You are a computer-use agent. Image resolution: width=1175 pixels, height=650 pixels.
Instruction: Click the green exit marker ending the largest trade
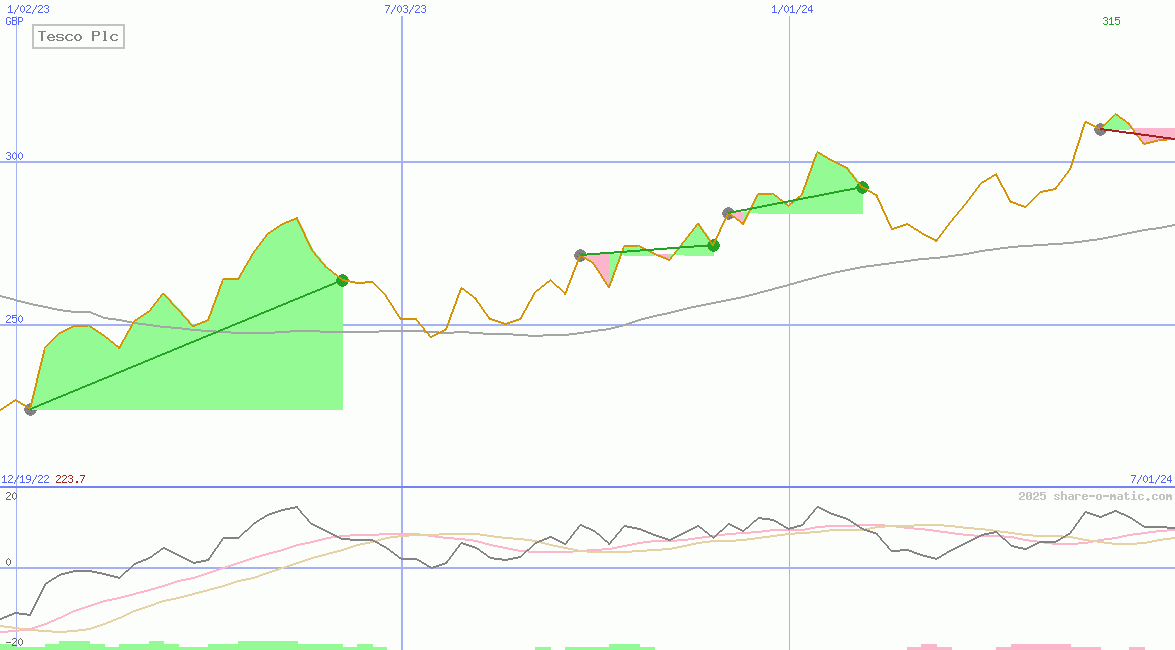pyautogui.click(x=342, y=280)
